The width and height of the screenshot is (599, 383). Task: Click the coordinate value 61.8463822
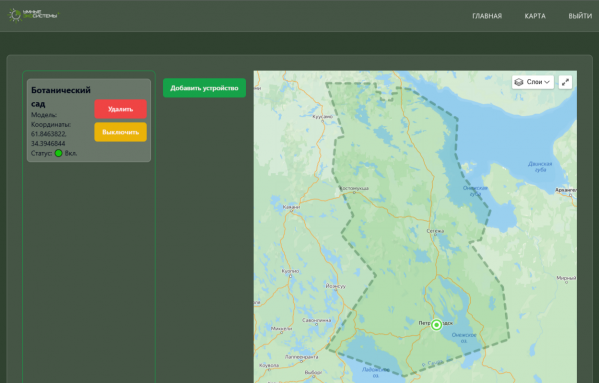49,134
